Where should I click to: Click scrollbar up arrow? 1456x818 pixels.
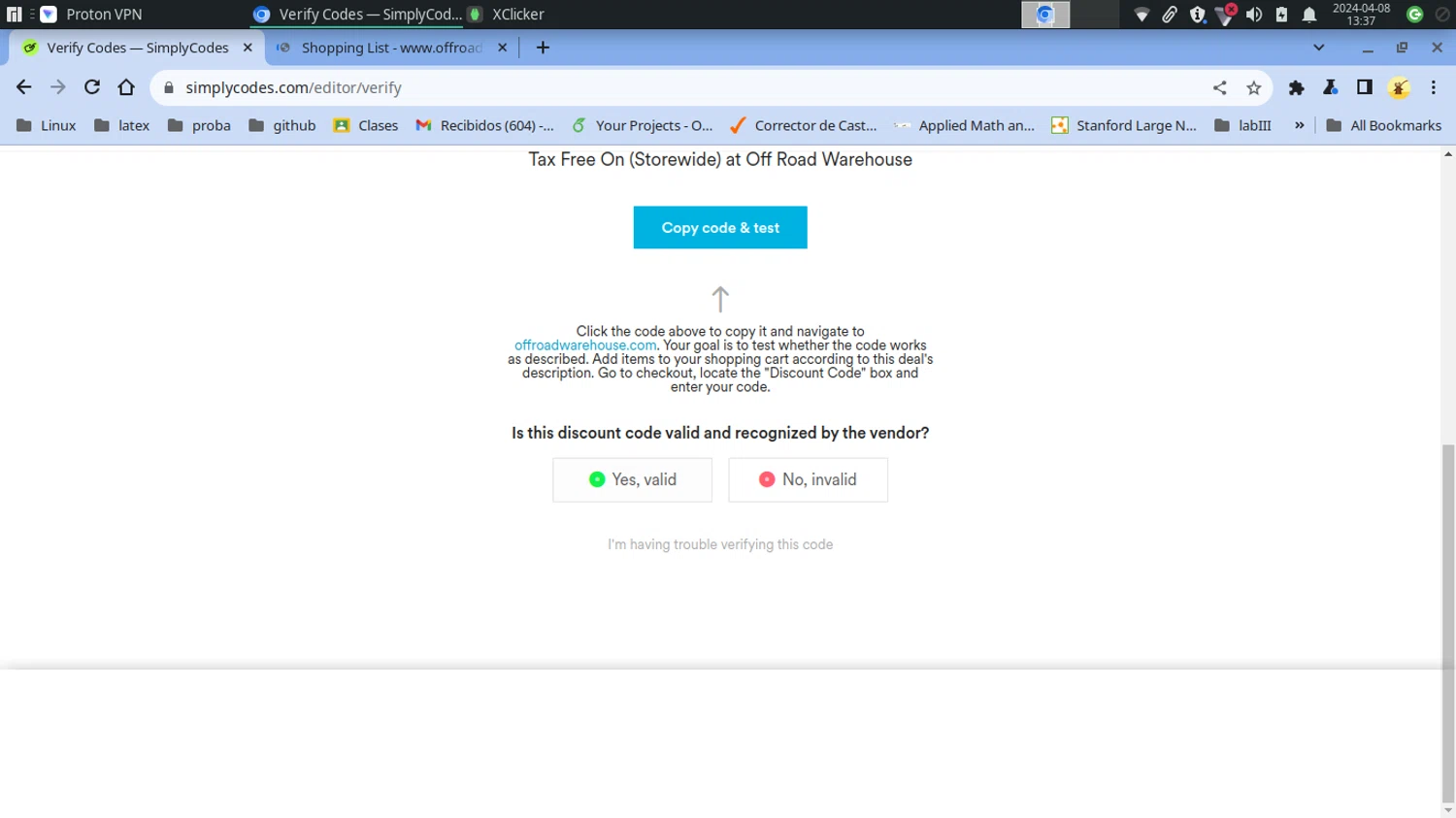click(1448, 154)
